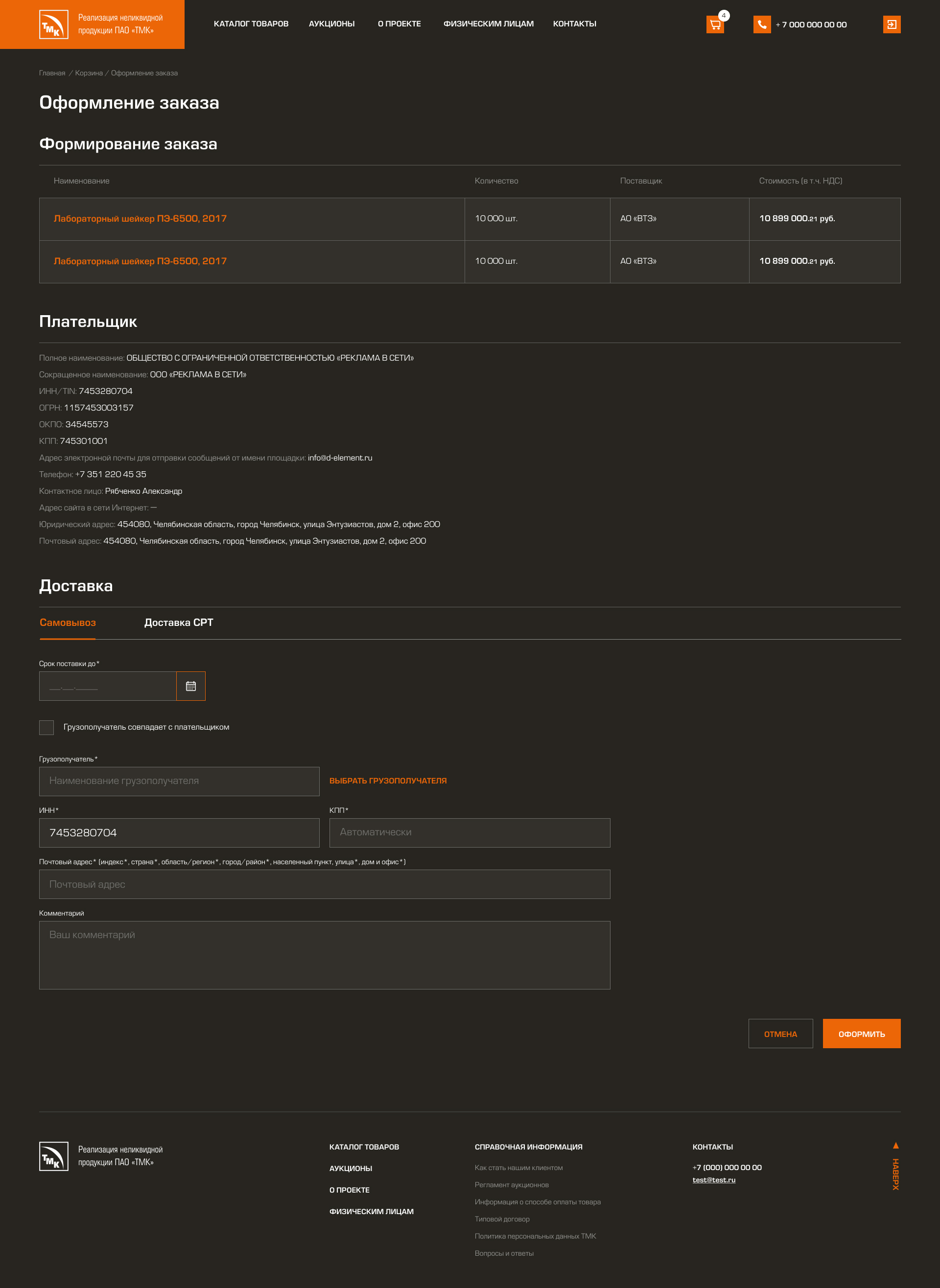Go to Корзина breadcrumb
Screen dimensions: 940x1288
89,73
